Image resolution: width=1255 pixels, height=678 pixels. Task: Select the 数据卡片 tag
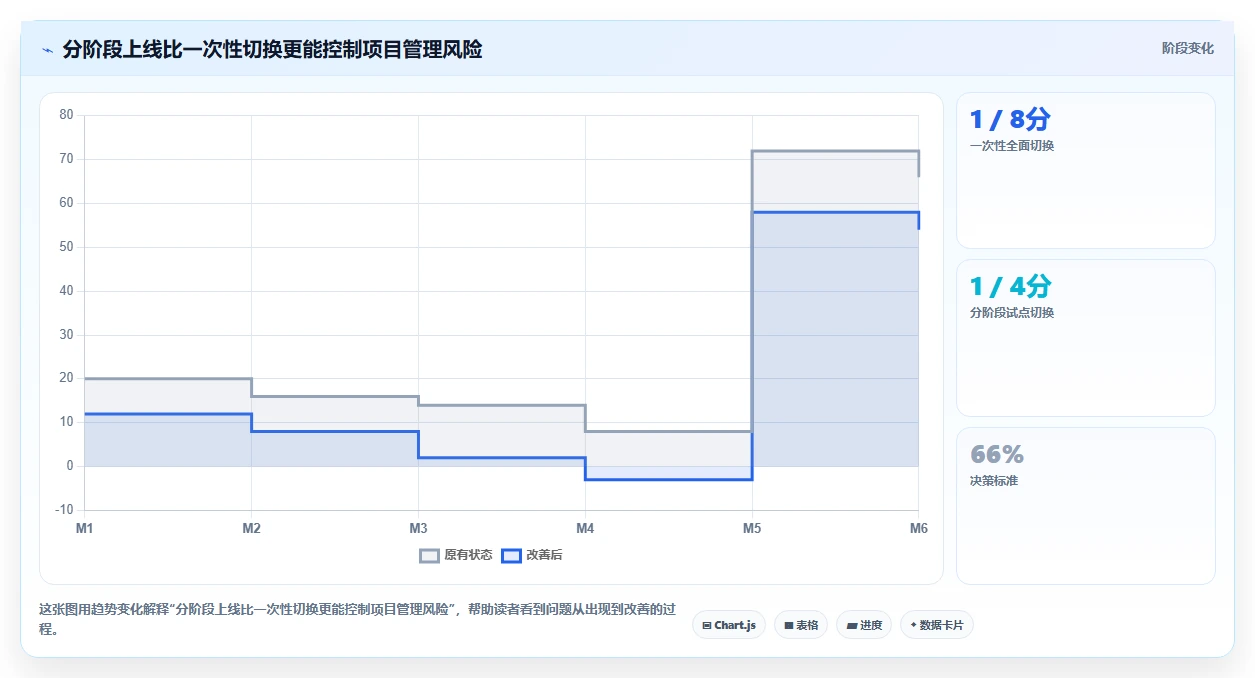(x=937, y=625)
